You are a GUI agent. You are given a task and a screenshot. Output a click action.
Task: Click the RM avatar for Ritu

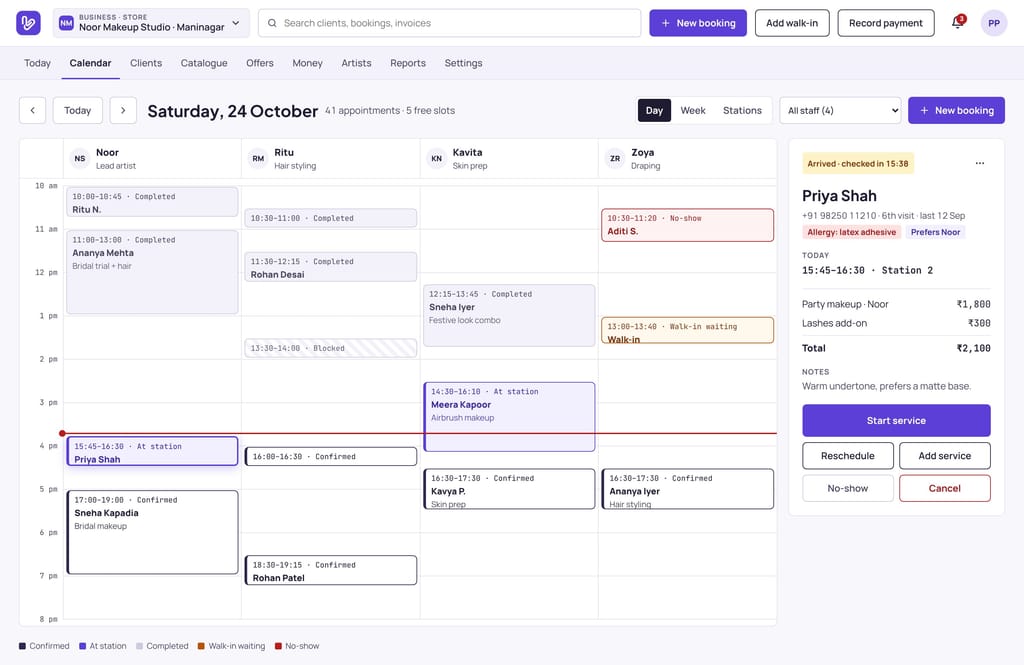[258, 159]
